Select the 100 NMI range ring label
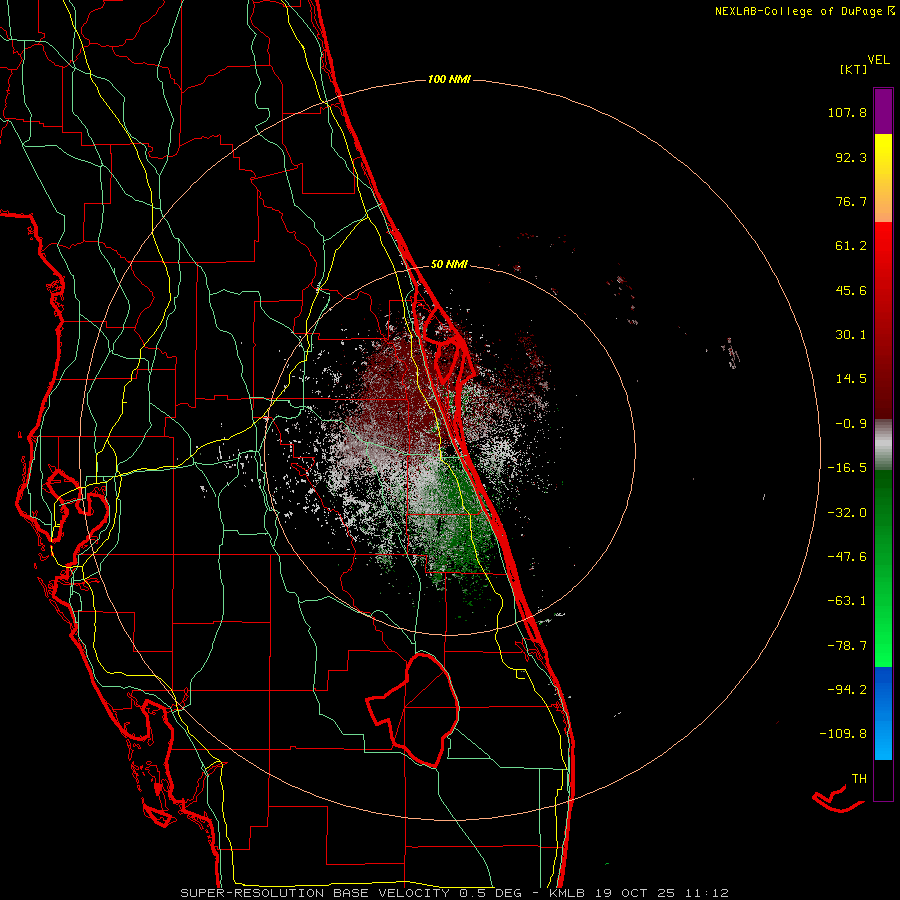Viewport: 900px width, 900px height. (x=449, y=79)
